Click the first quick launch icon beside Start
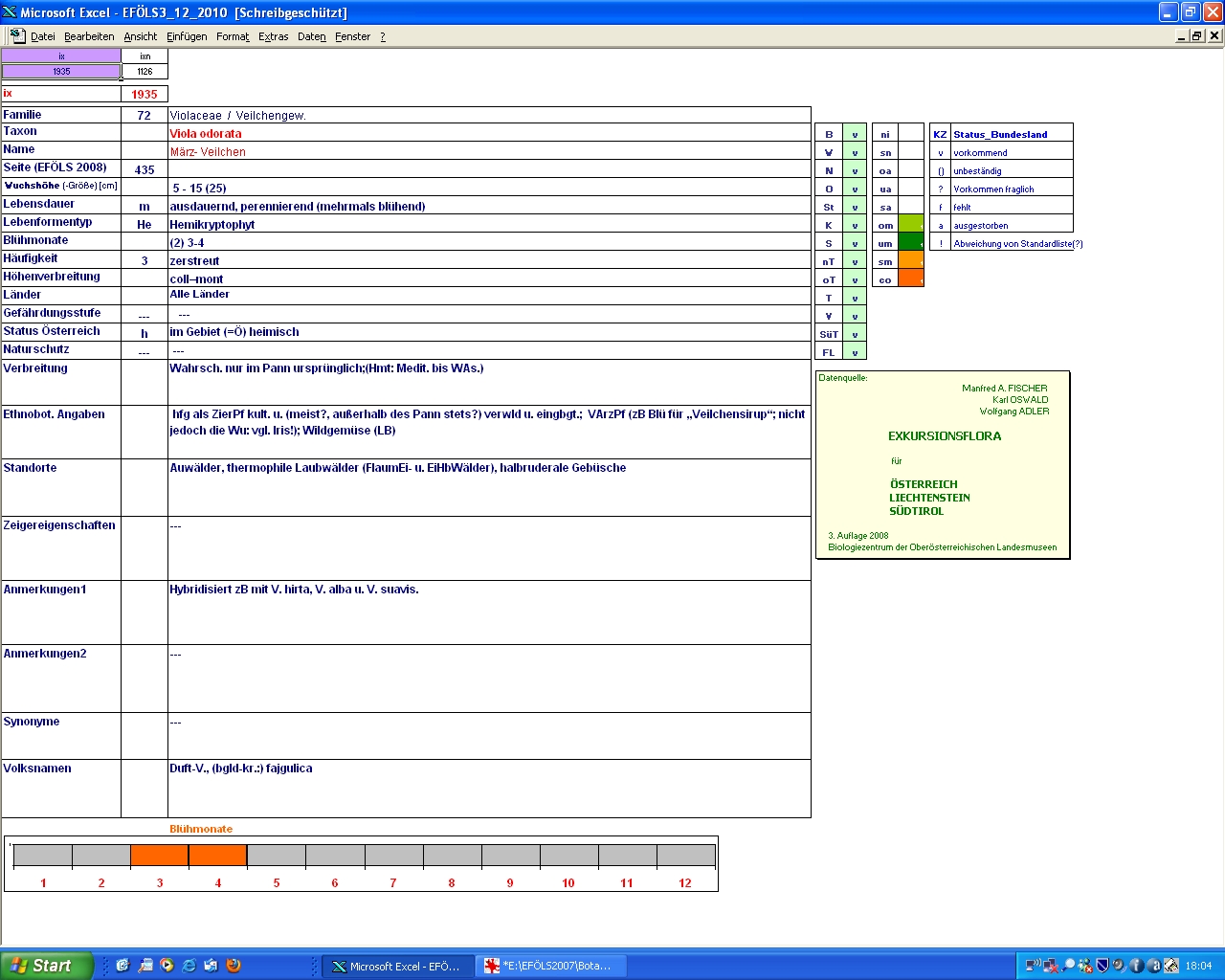 122,966
